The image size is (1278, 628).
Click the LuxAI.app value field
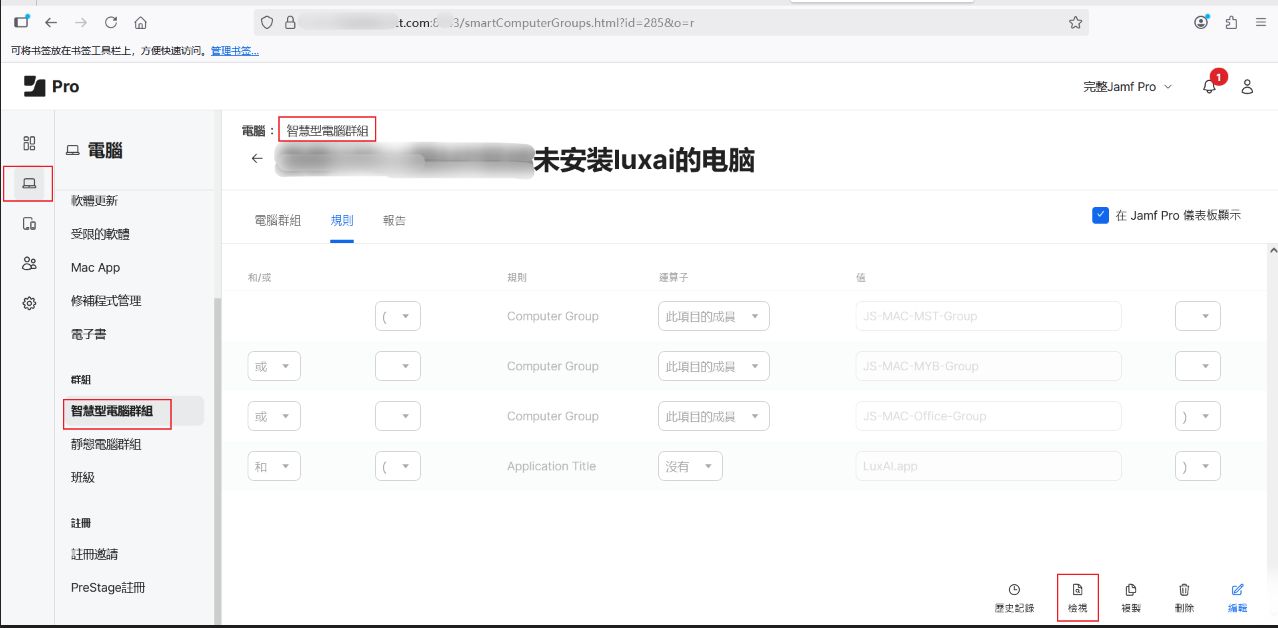coord(987,466)
